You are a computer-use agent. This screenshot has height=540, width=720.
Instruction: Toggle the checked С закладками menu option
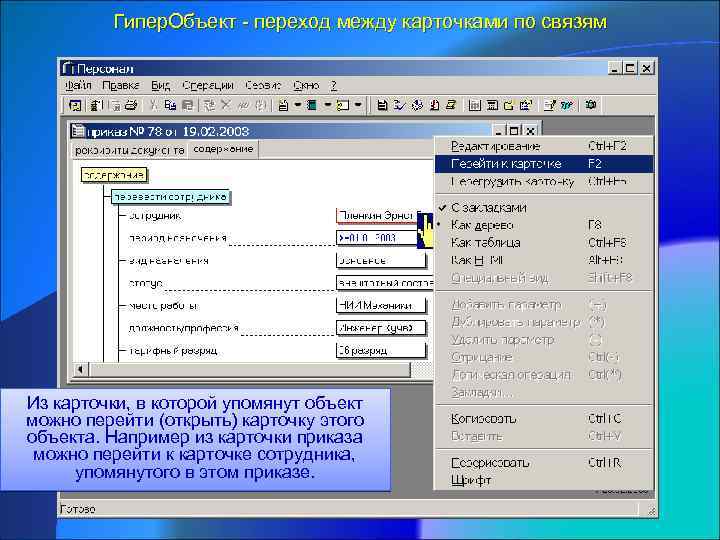[x=544, y=208]
